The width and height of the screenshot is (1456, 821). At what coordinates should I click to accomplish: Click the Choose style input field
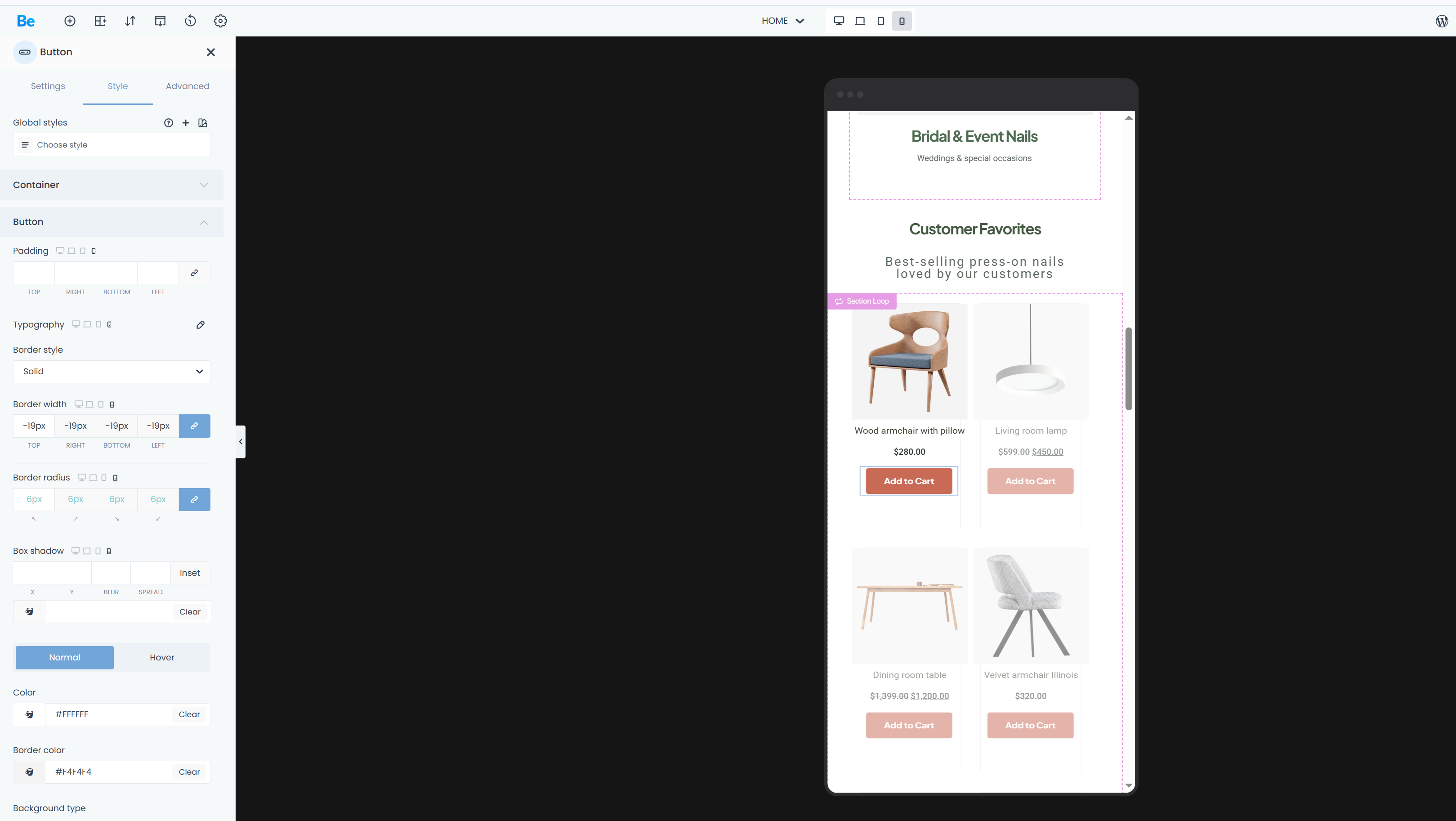[112, 145]
